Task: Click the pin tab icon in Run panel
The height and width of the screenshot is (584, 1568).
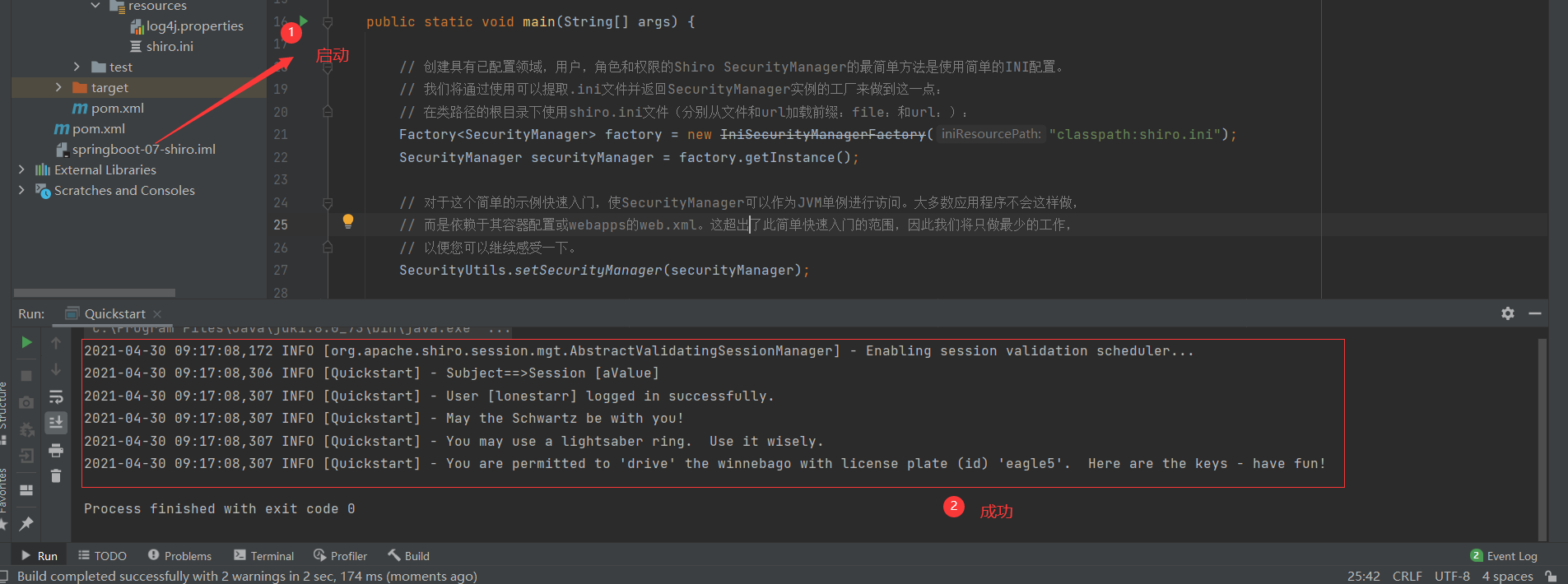Action: (x=26, y=523)
